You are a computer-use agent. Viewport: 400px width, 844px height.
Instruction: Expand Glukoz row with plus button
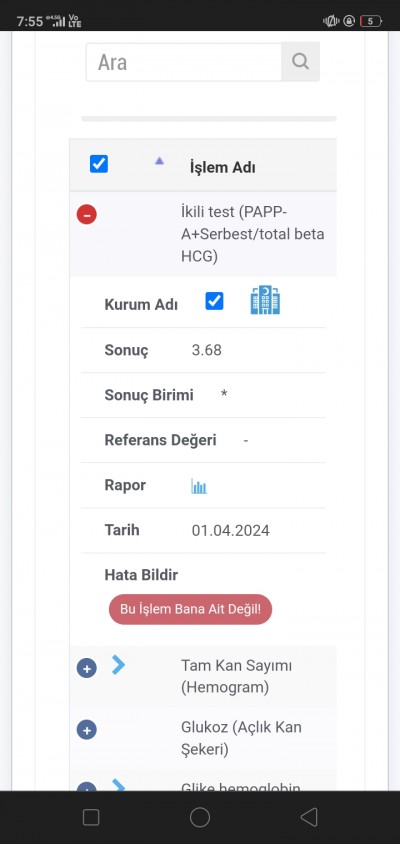pos(87,730)
